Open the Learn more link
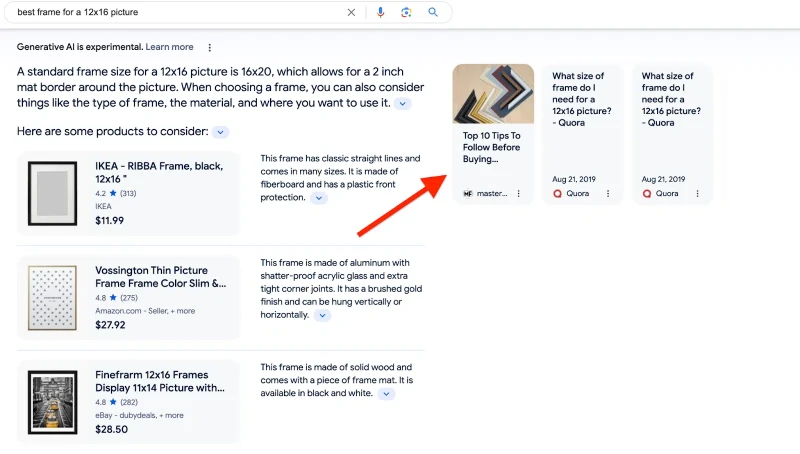The height and width of the screenshot is (454, 800). pos(169,47)
